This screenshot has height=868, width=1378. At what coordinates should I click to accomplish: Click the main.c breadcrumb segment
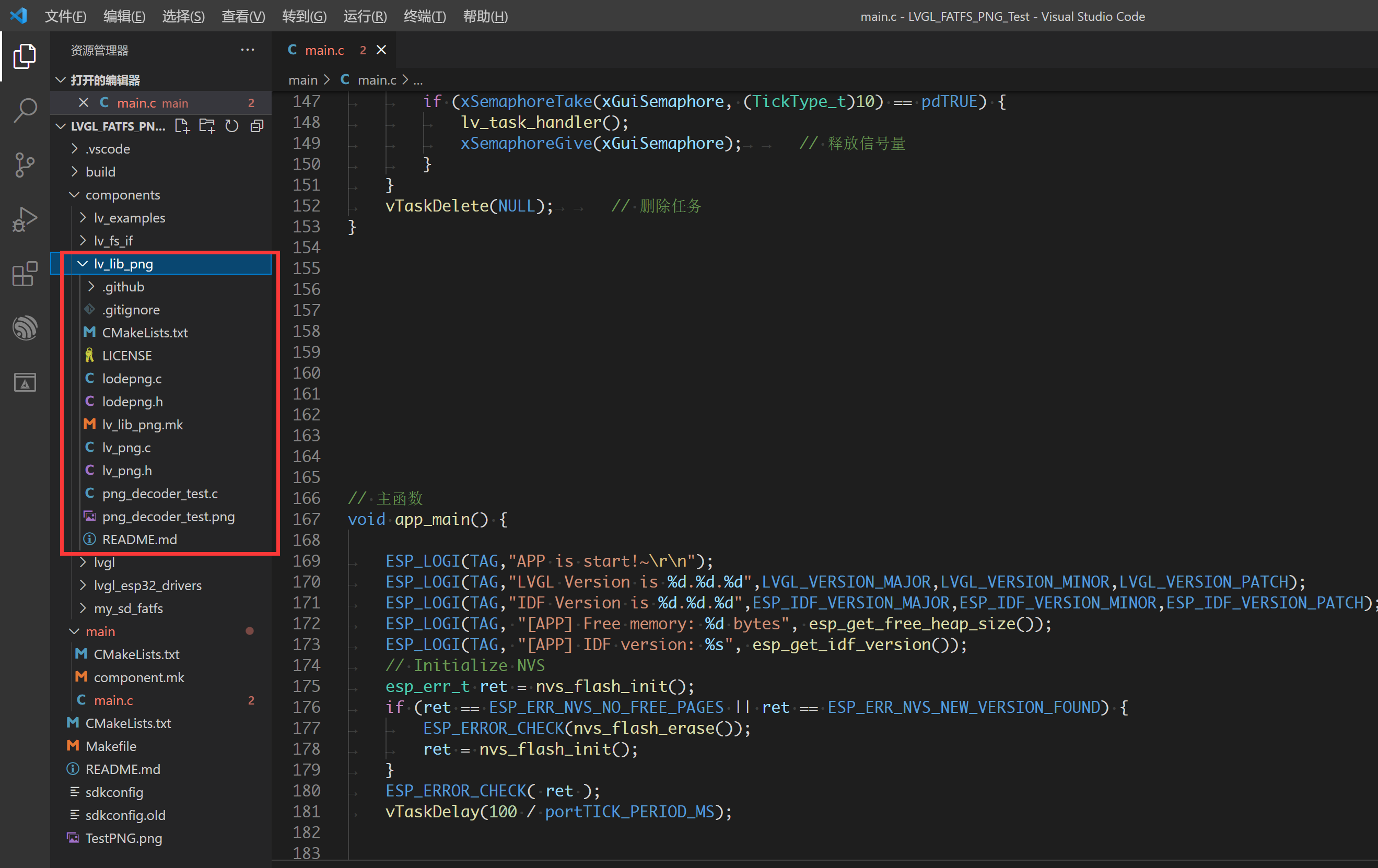point(376,80)
